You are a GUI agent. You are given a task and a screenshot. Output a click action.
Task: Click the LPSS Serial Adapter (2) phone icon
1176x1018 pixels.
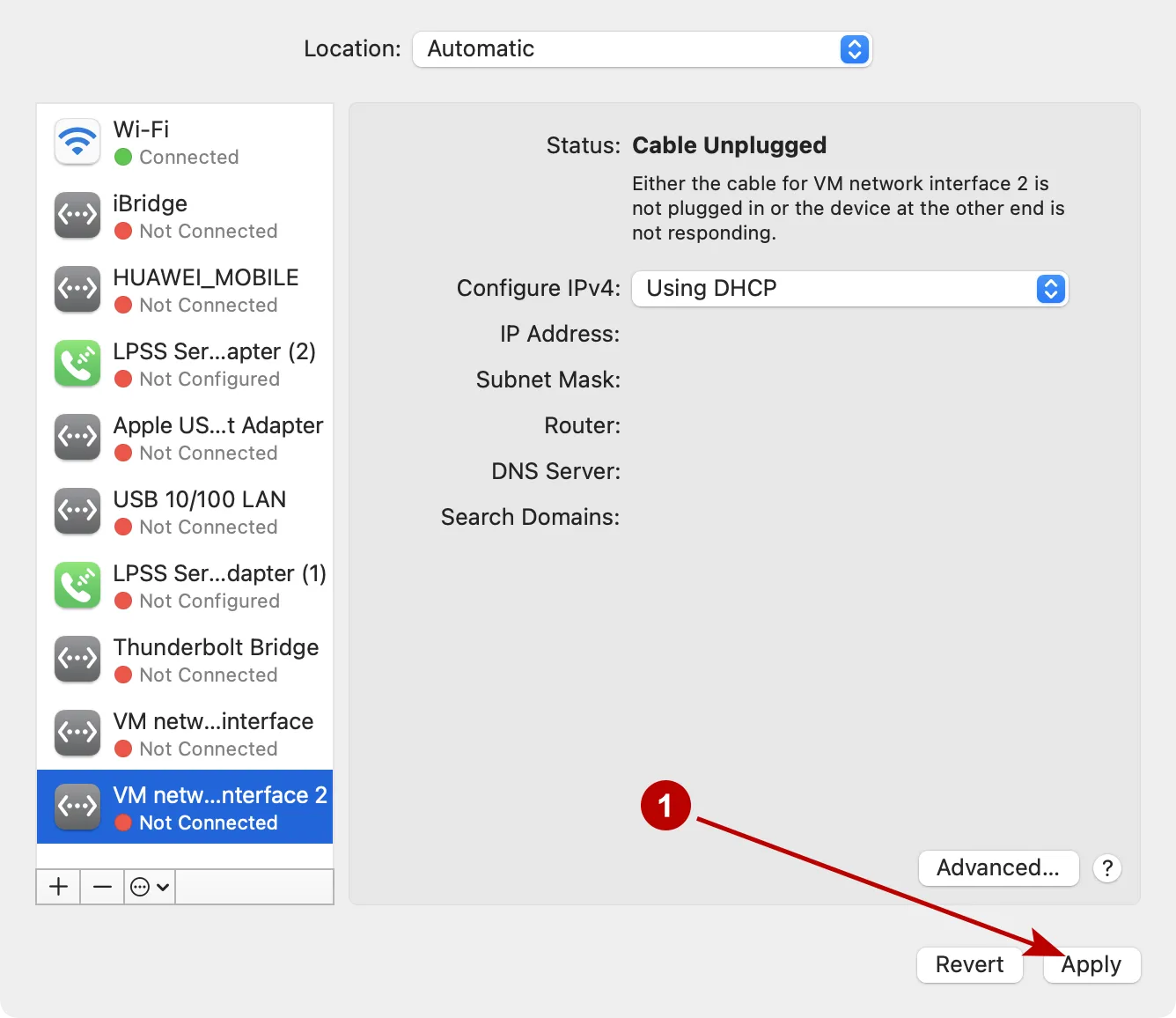[77, 363]
